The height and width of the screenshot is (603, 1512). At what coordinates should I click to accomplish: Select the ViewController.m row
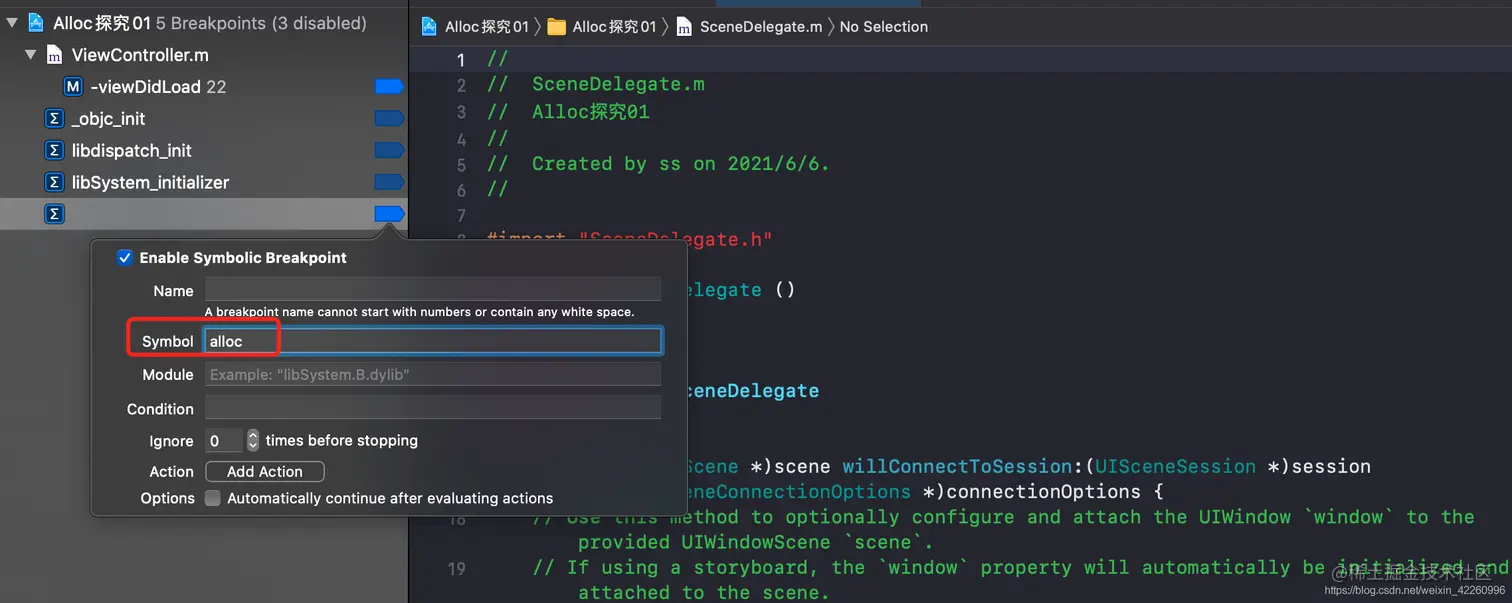pos(204,55)
